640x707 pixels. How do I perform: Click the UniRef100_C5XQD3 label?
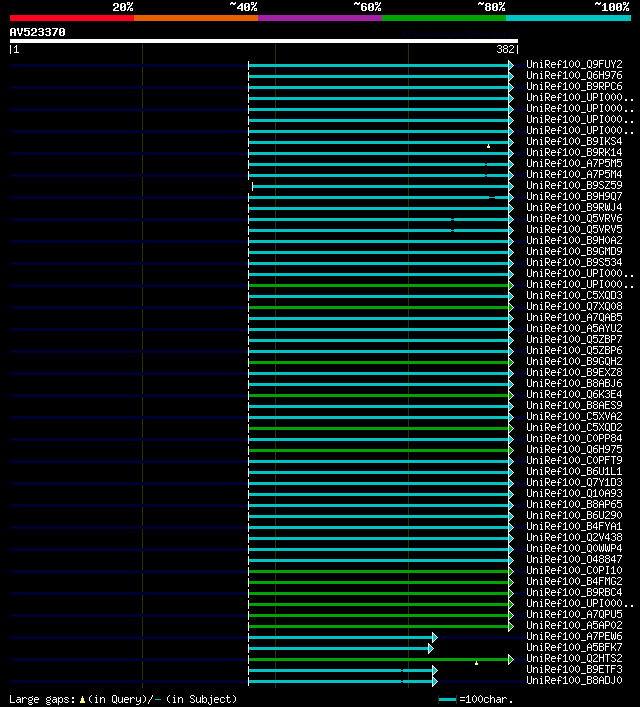click(574, 295)
